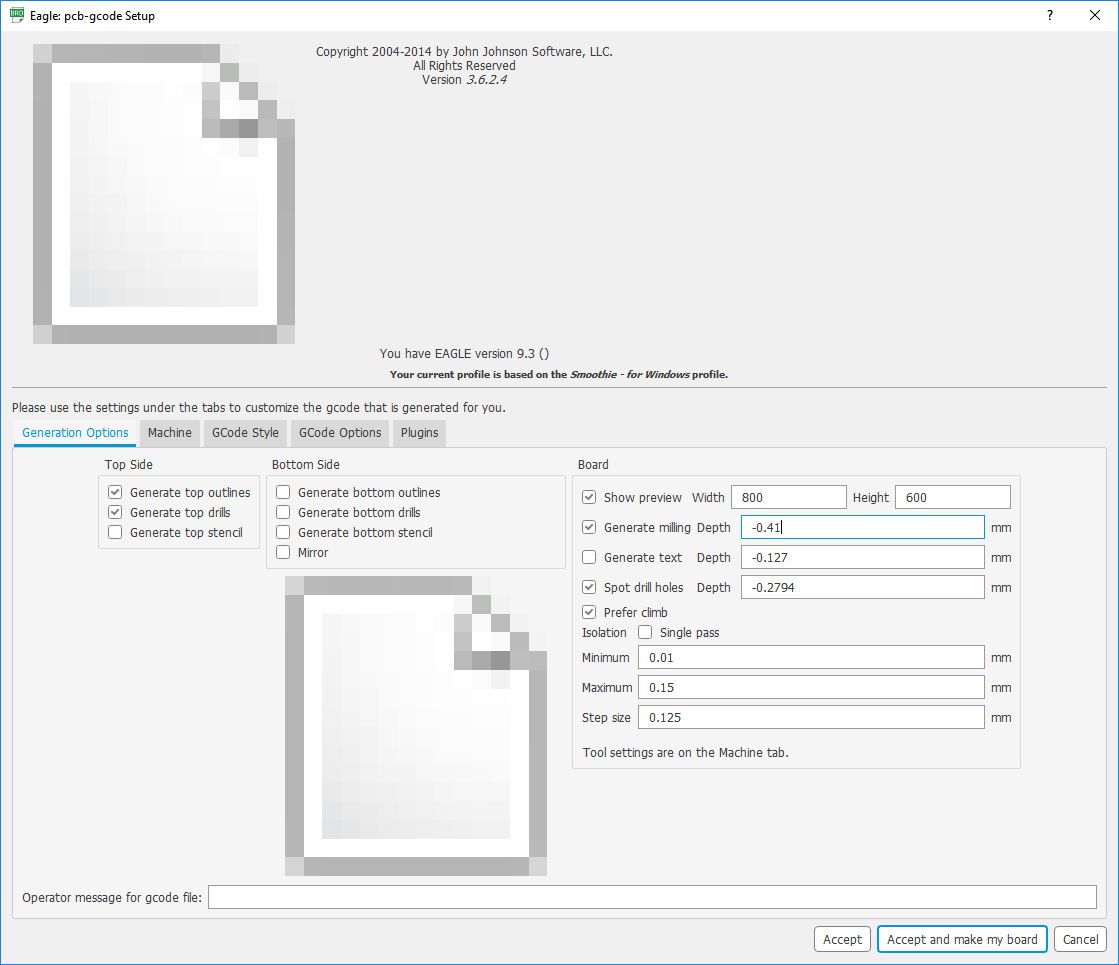The width and height of the screenshot is (1119, 965).
Task: Click the Cancel button
Action: (x=1080, y=939)
